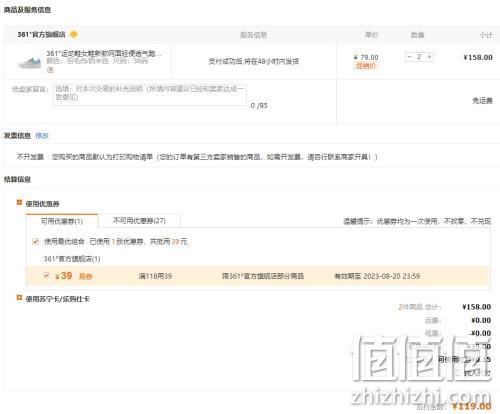Viewport: 500px width, 414px height.
Task: Open the 361° 运动鞋 product title link
Action: [104, 53]
